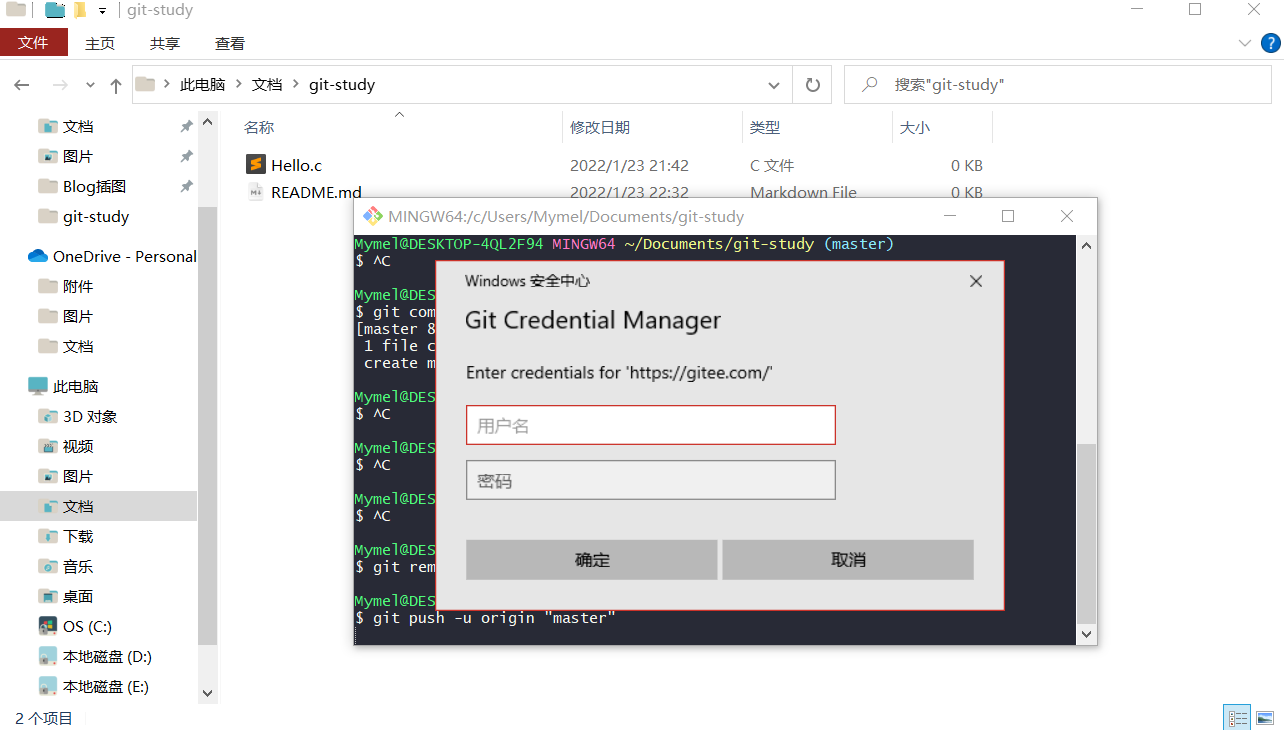Select the Hello.c file
Viewport: 1284px width, 730px height.
296,165
